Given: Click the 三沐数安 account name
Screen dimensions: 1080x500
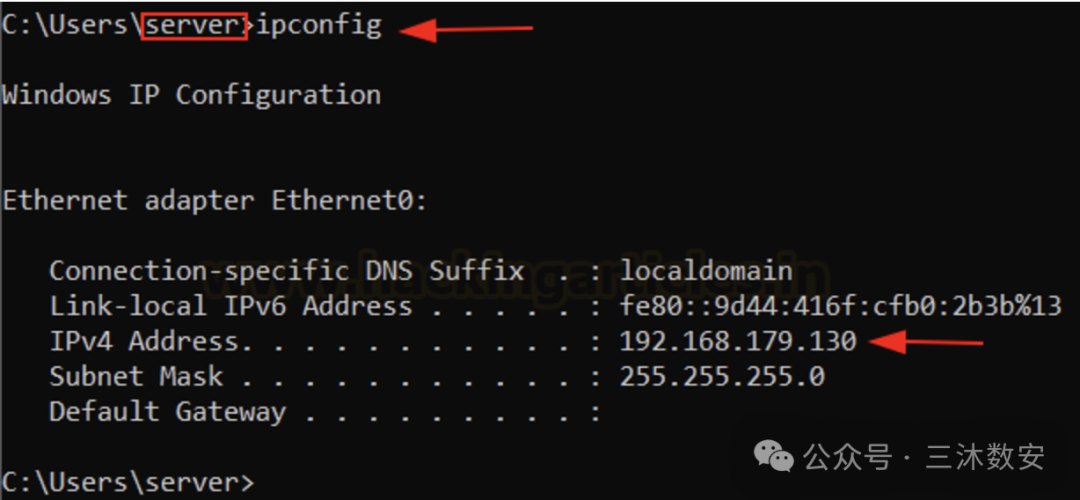Looking at the screenshot, I should pyautogui.click(x=985, y=457).
